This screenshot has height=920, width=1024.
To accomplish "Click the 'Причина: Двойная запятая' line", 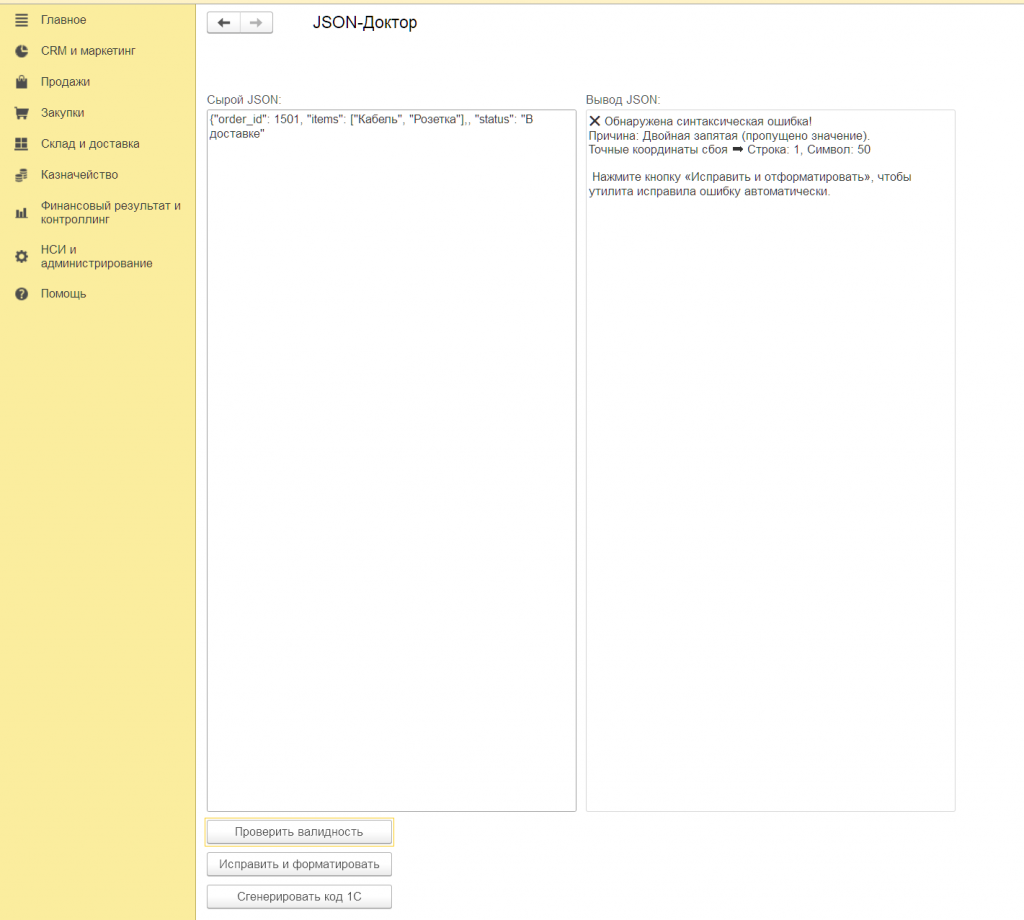I will (x=729, y=136).
